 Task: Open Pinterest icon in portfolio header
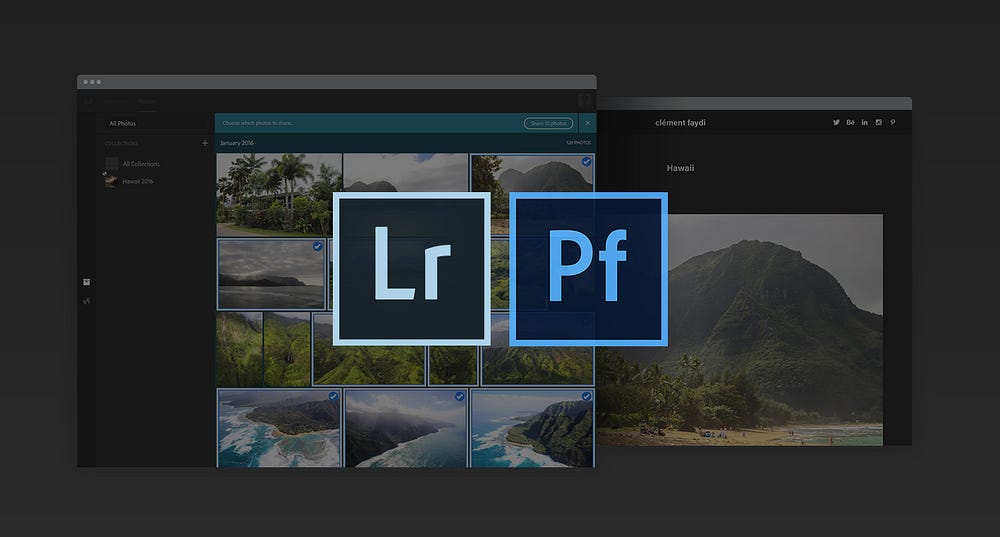click(893, 122)
